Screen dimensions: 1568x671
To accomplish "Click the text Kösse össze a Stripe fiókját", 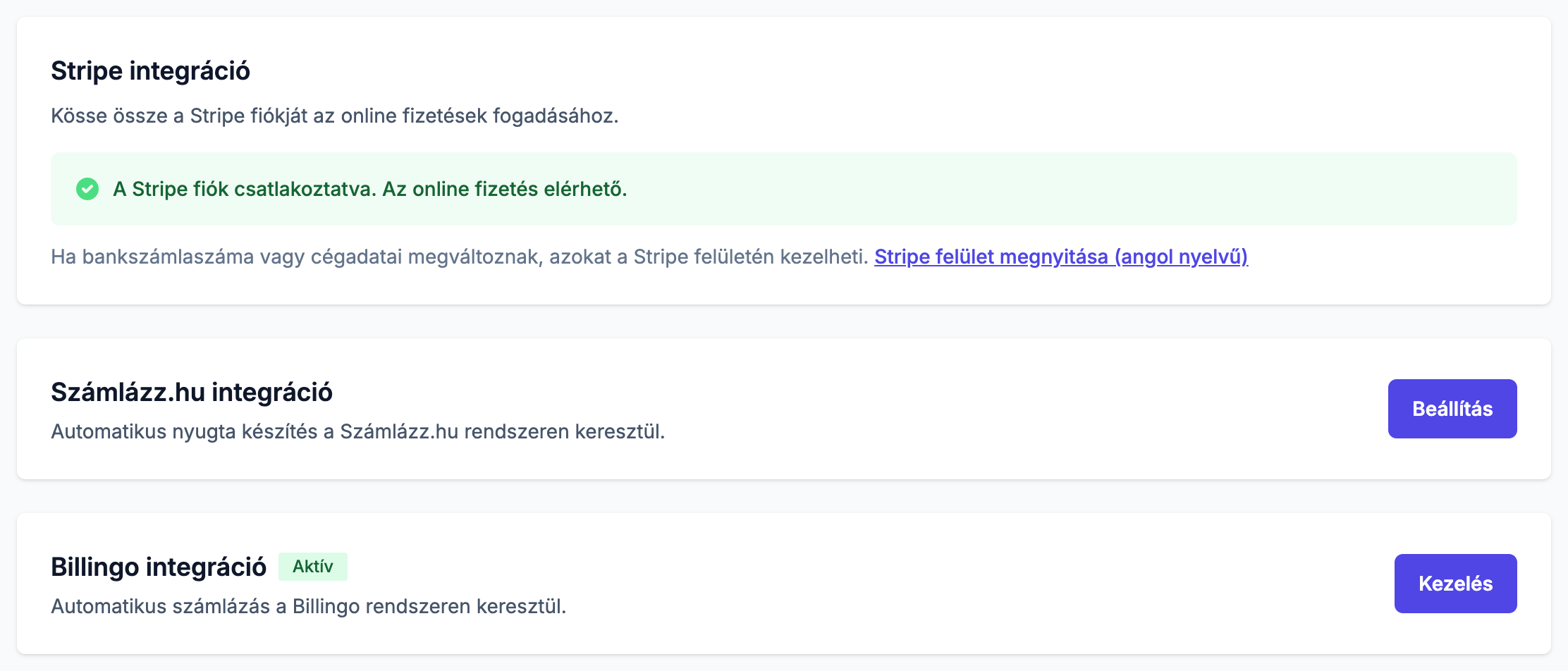I will click(335, 116).
